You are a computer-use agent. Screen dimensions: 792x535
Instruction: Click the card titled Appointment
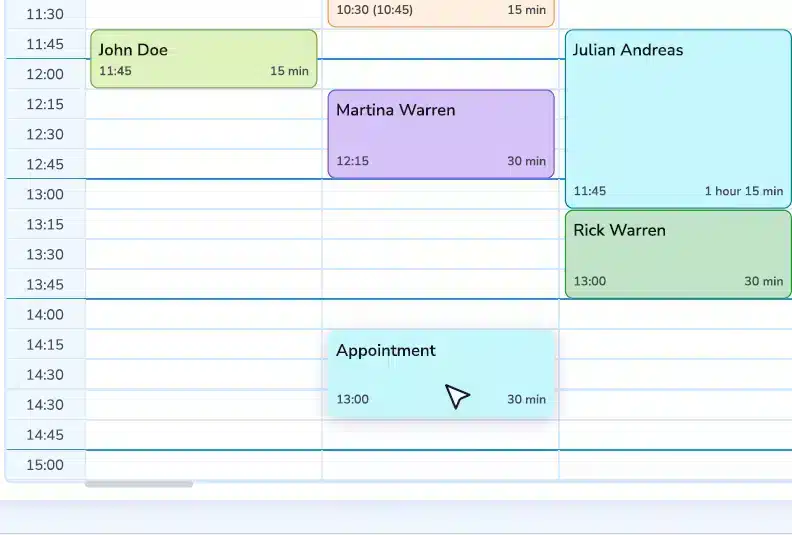[441, 374]
